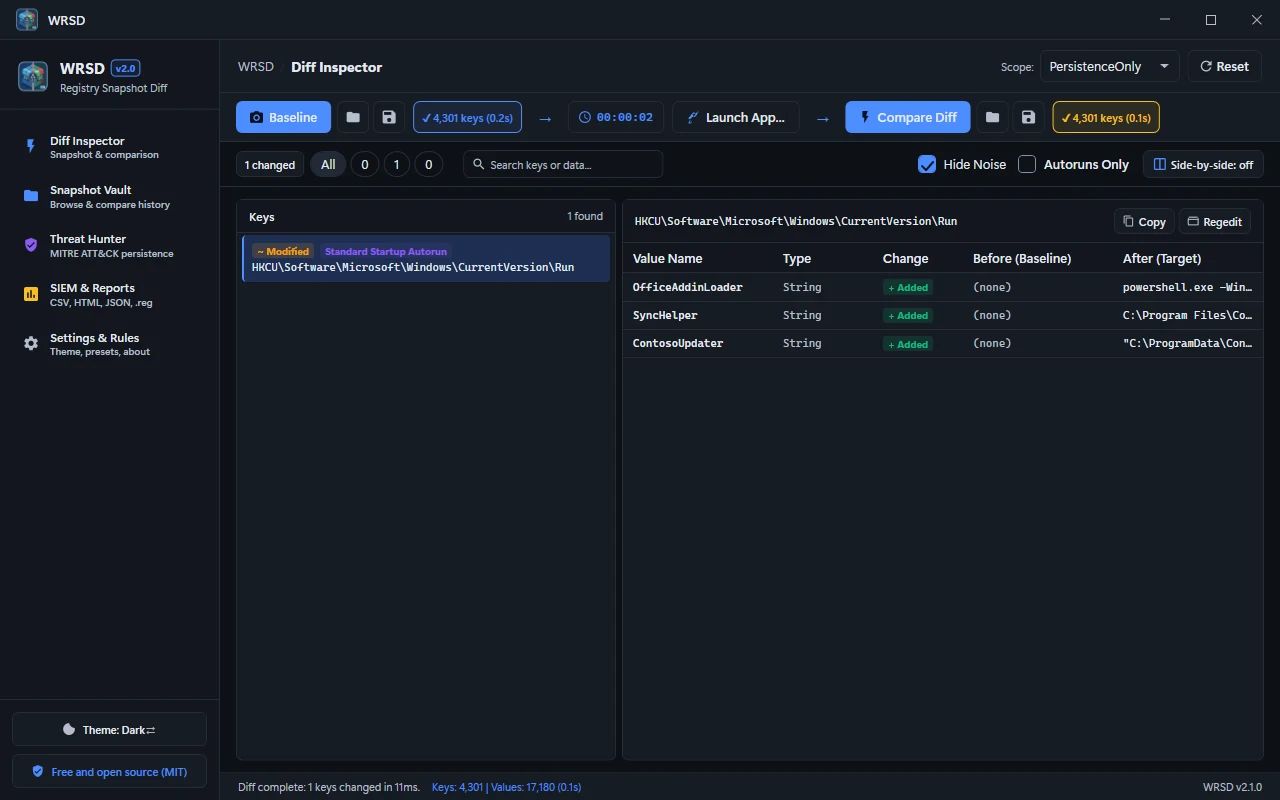The image size is (1280, 800).
Task: Load baseline snapshot via the folder icon next to Baseline
Action: point(353,117)
